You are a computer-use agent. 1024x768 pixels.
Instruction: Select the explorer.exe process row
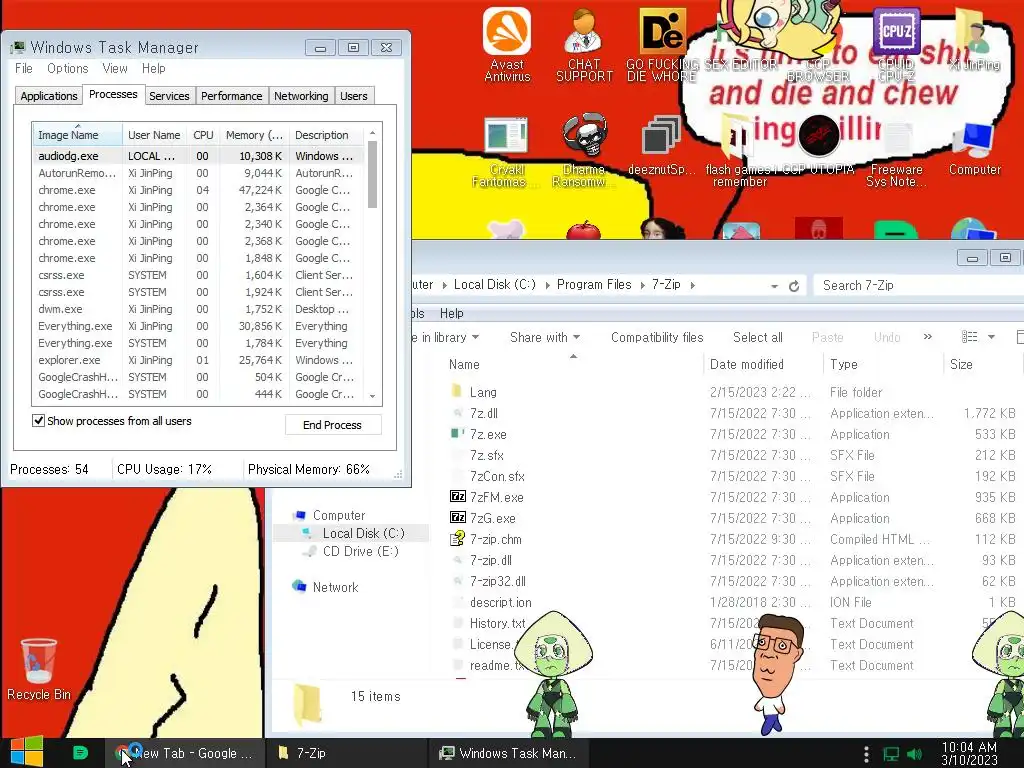[x=198, y=360]
